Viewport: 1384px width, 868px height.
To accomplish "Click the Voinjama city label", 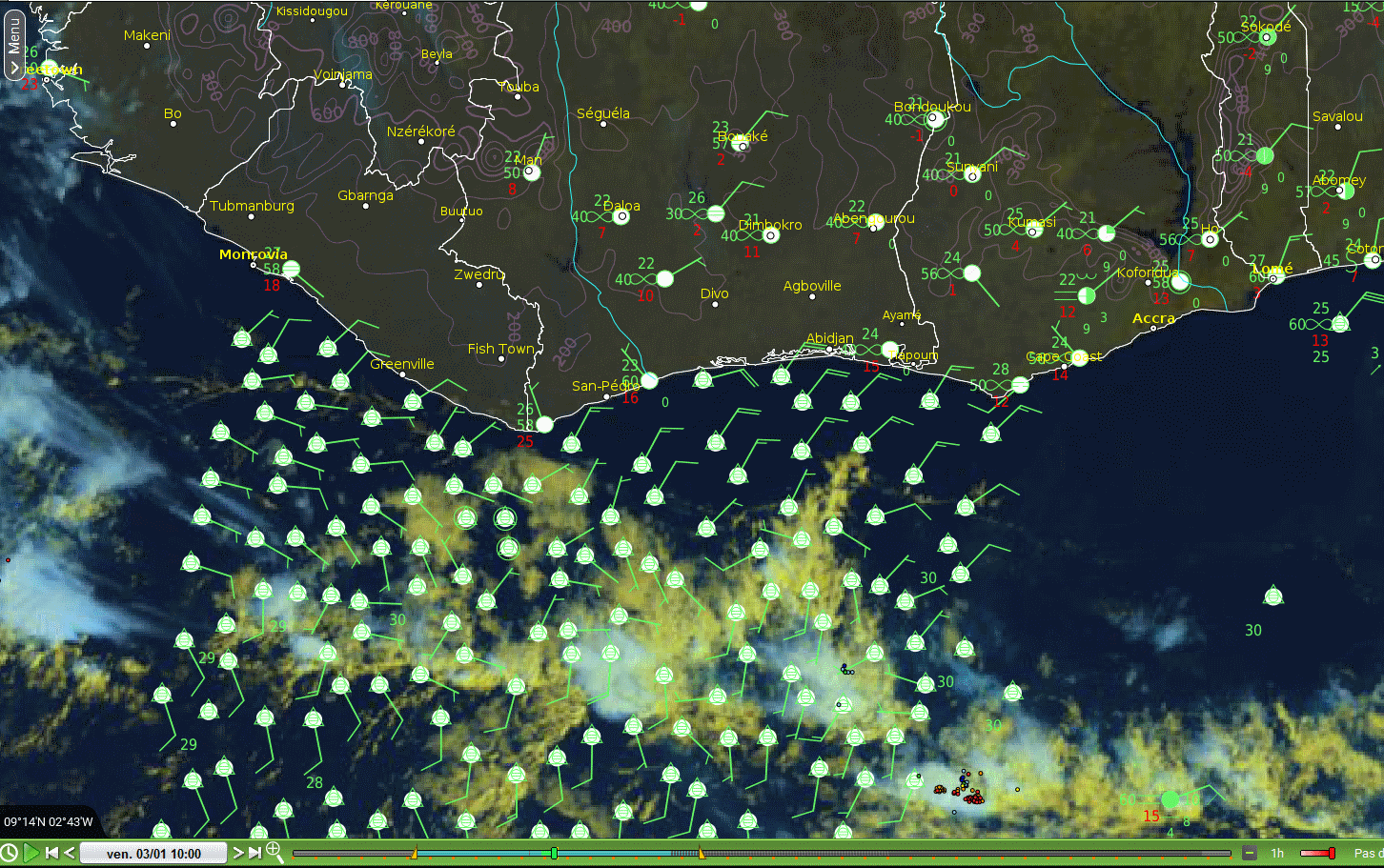I will 343,74.
